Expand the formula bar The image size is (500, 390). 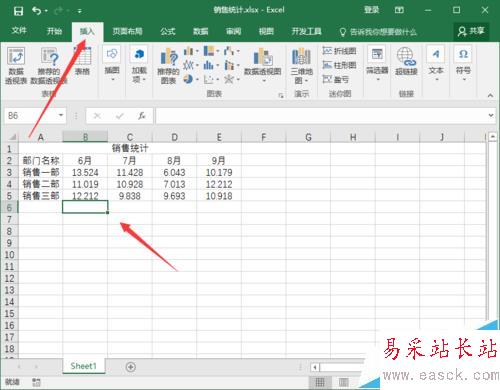point(491,115)
